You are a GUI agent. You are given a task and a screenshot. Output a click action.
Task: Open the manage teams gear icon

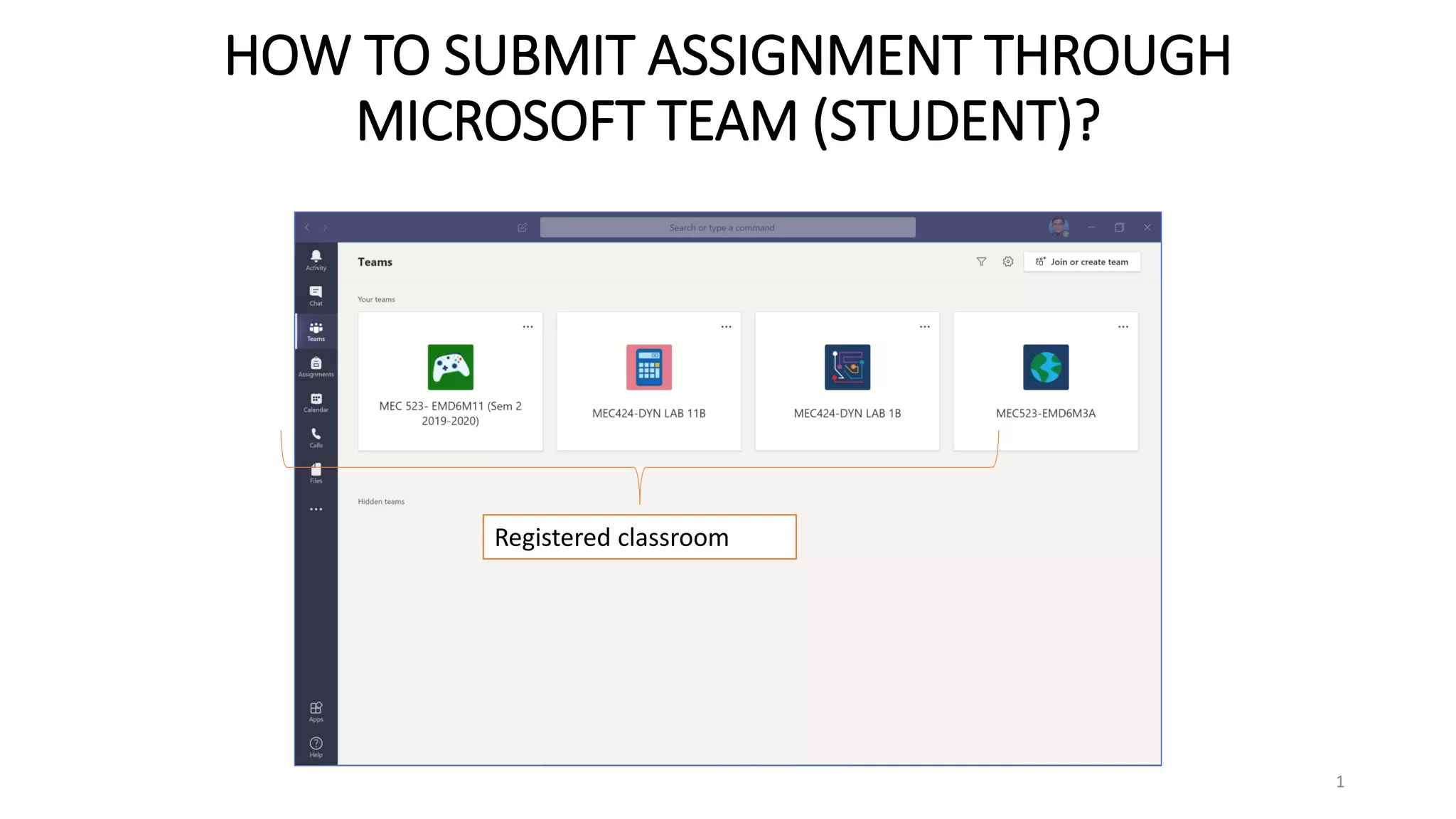(x=1008, y=262)
